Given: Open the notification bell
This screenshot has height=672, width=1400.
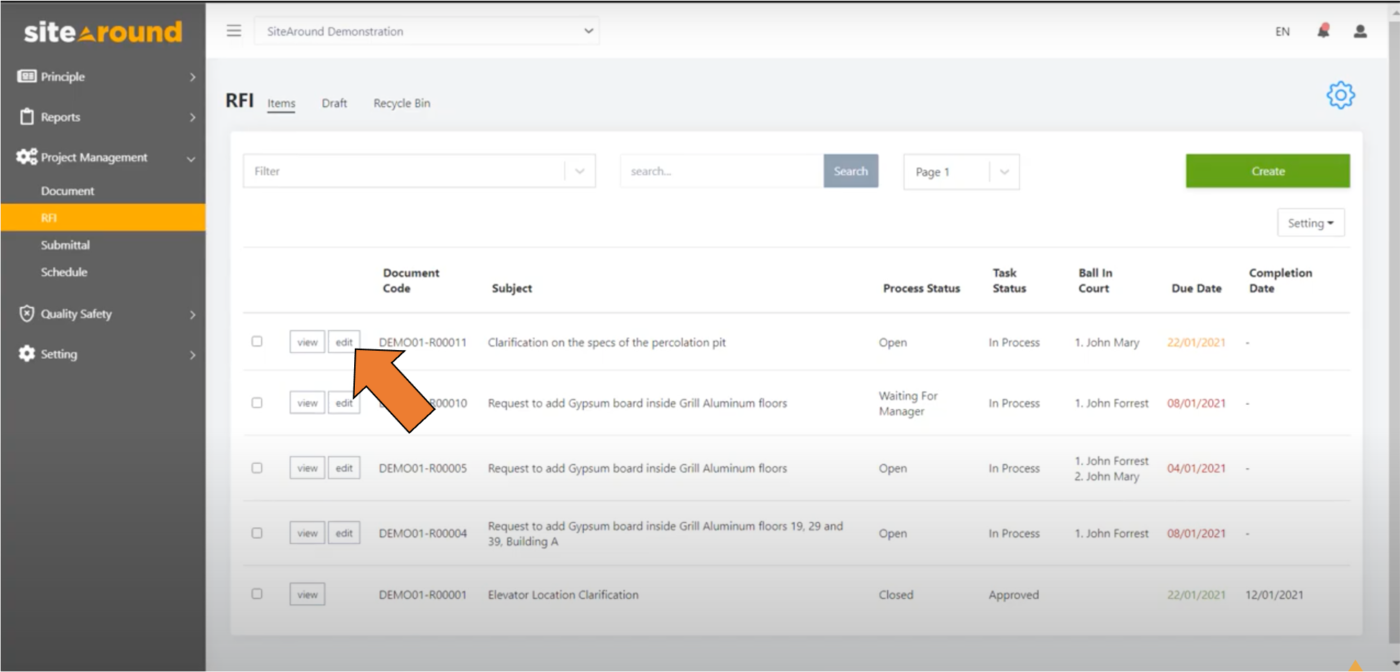Looking at the screenshot, I should [x=1322, y=31].
